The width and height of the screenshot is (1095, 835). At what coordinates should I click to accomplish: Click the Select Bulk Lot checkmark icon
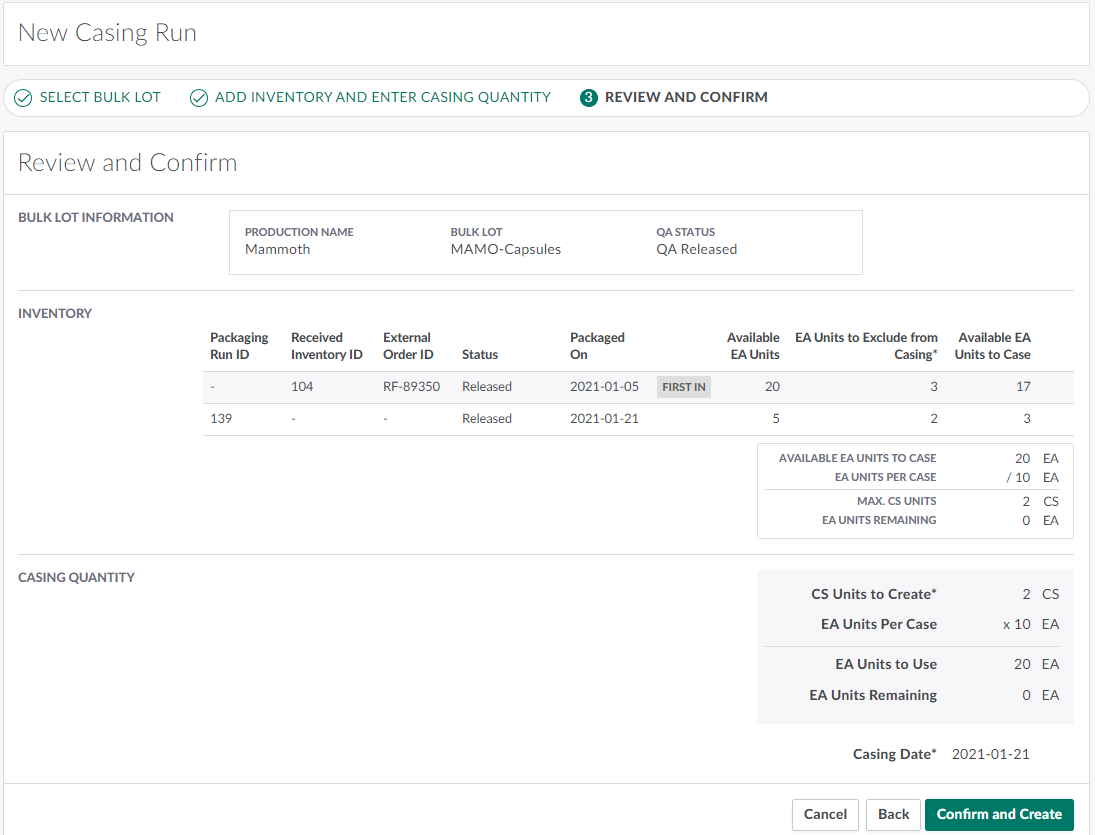[23, 98]
